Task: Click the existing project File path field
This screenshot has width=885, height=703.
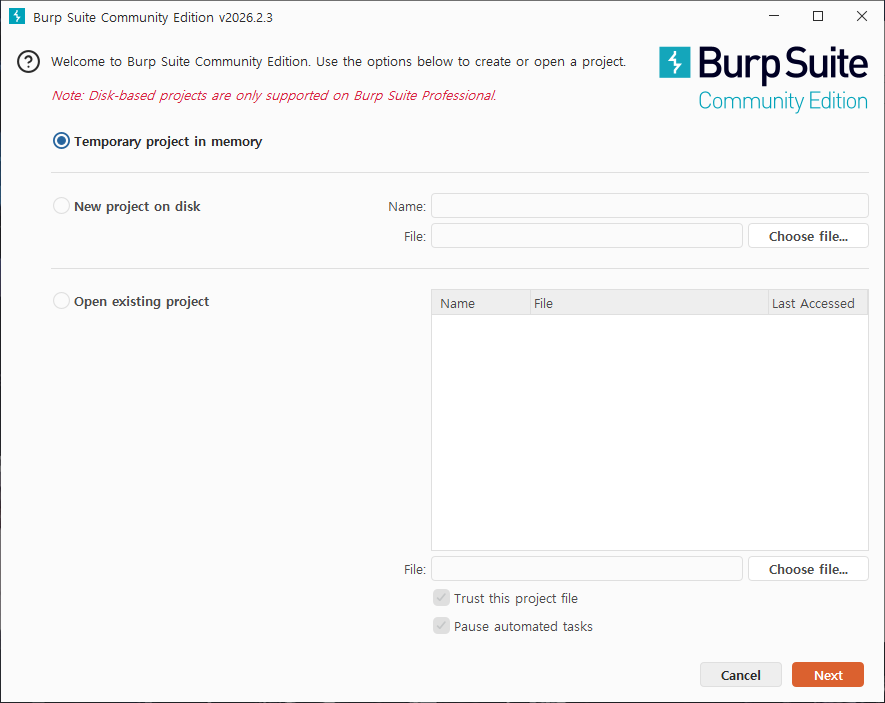Action: pos(586,569)
